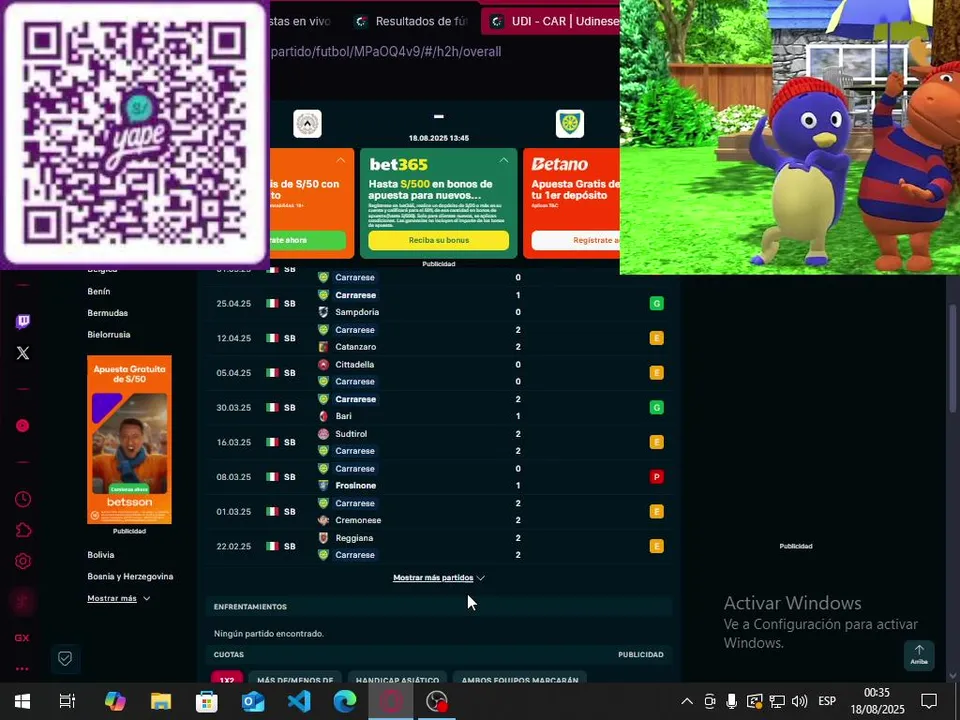Open Bosnia y Herzegovina in list
The width and height of the screenshot is (960, 720).
pos(130,576)
